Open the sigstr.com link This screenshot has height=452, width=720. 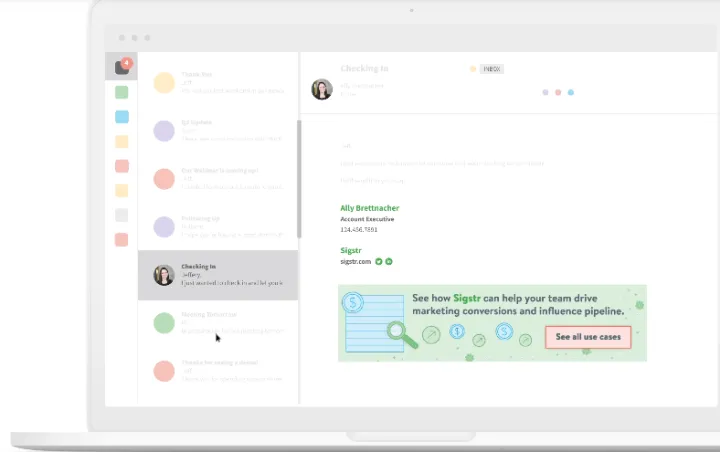click(355, 261)
